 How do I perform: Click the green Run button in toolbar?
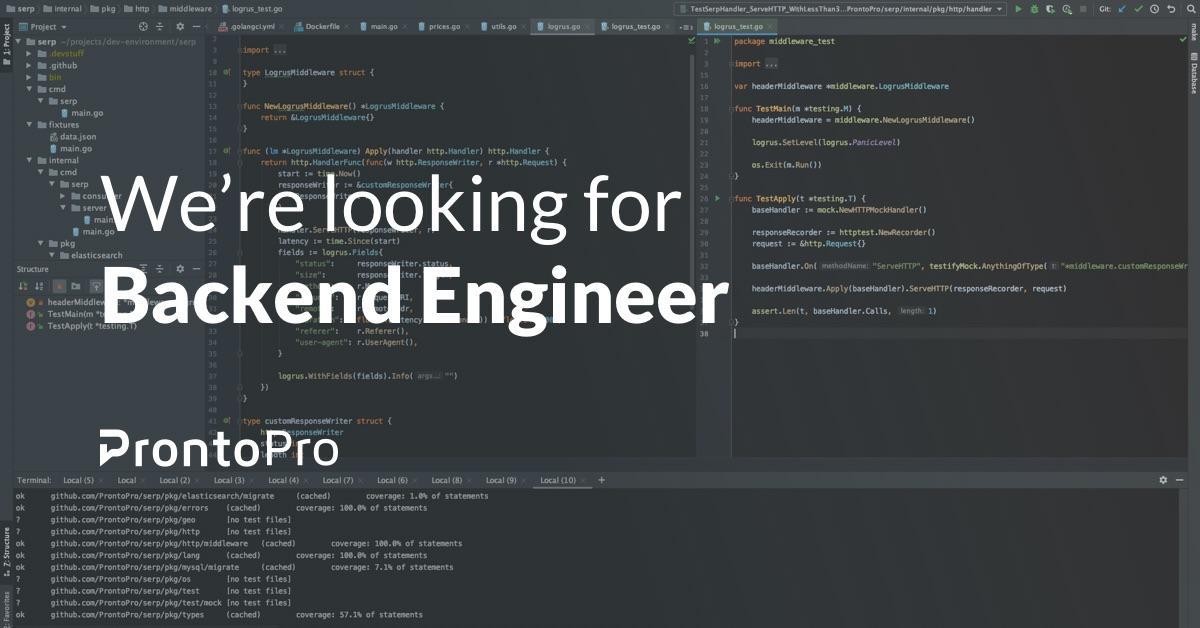click(1018, 9)
